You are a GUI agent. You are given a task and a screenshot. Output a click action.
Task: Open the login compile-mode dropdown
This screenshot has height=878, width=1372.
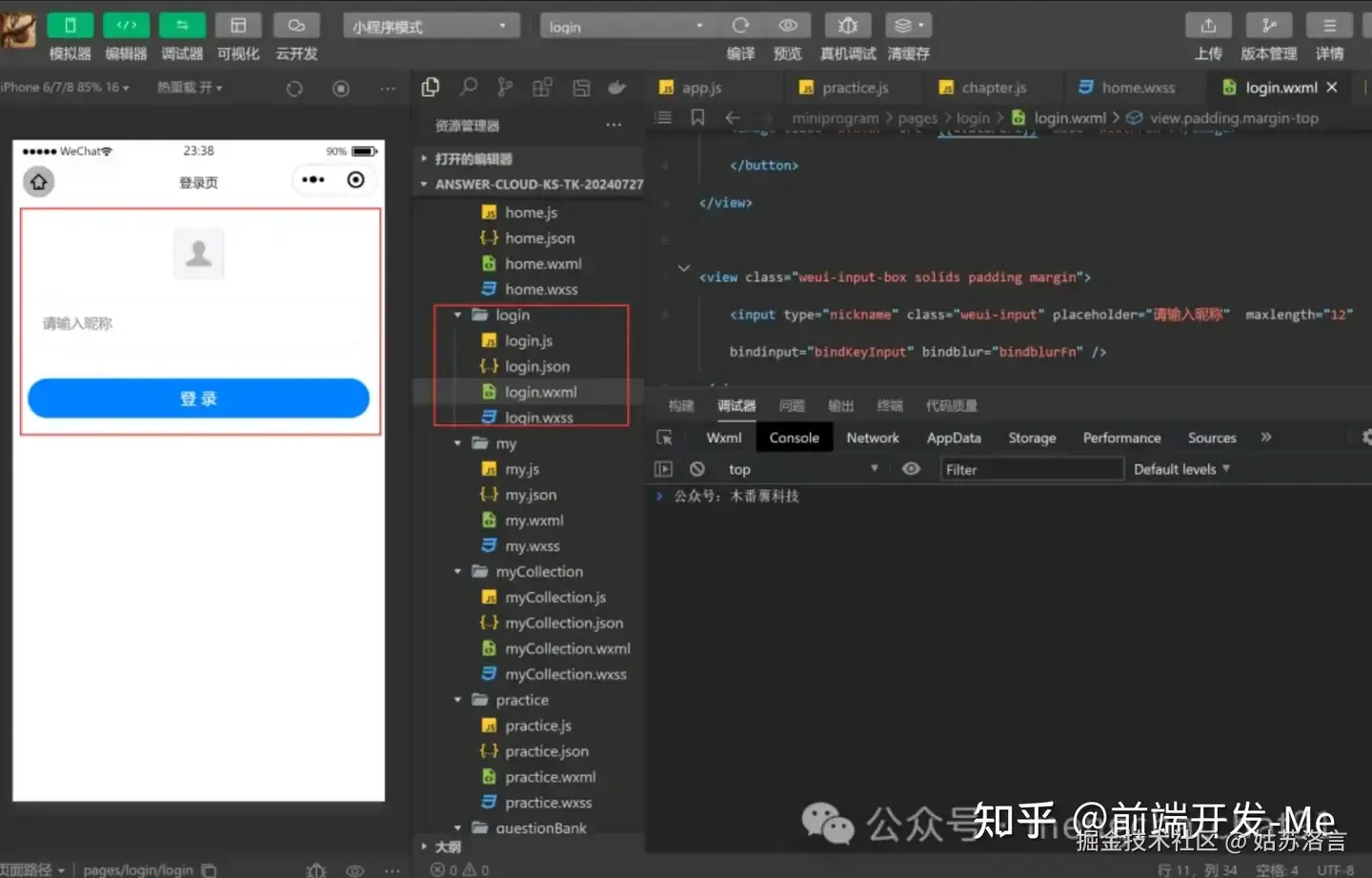(628, 26)
